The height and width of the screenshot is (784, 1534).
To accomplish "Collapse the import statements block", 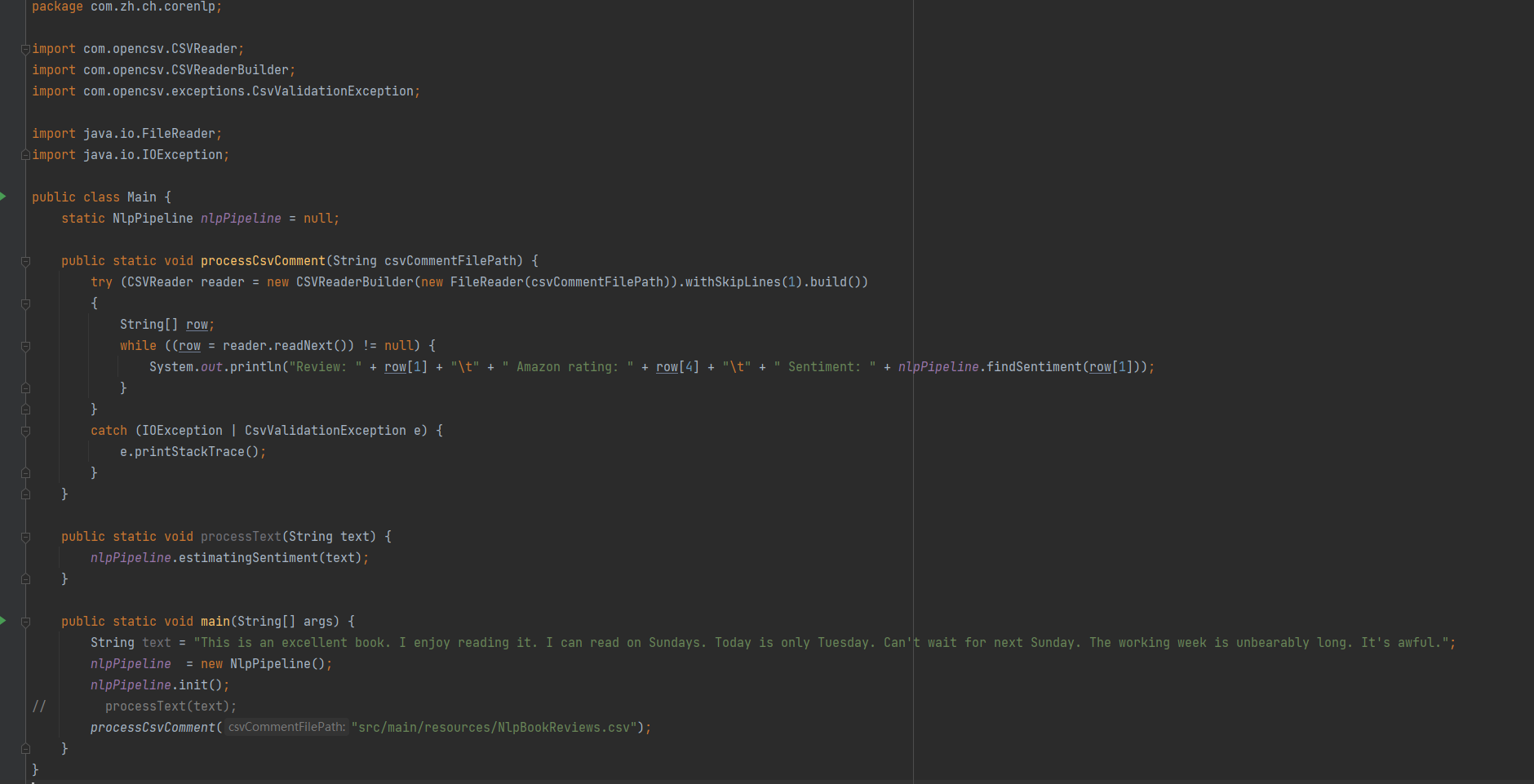I will tap(25, 49).
